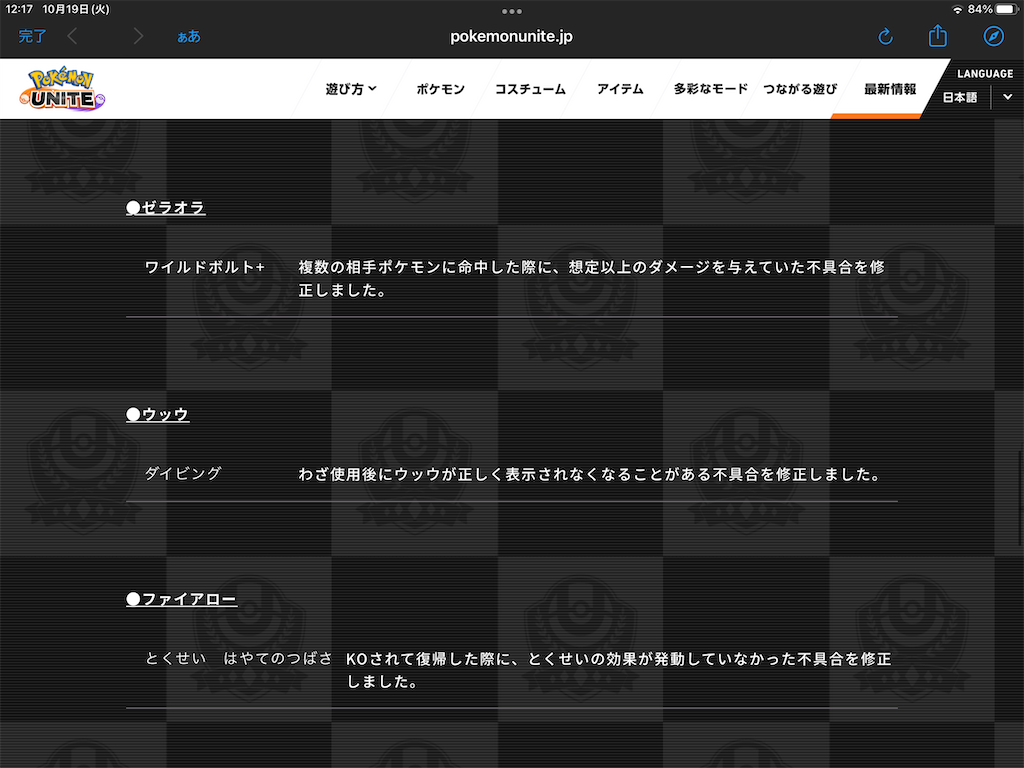Click the ゼラオラ Wild Charge fix description

(592, 278)
